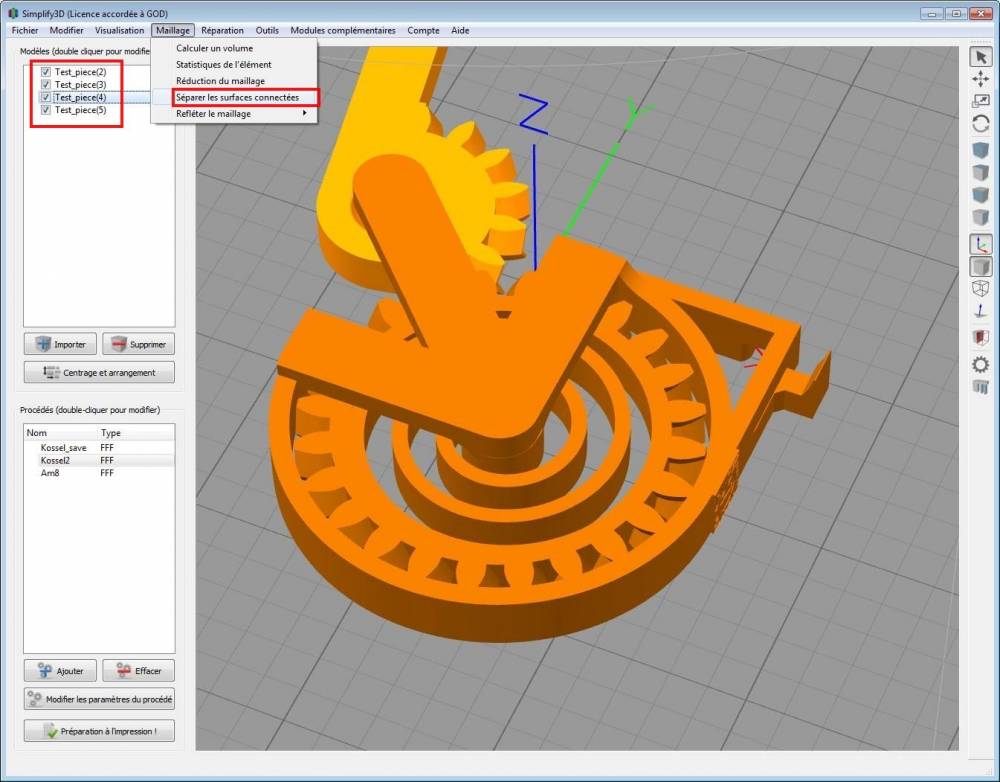Click the Effacer process button
Viewport: 1000px width, 782px height.
coord(138,671)
